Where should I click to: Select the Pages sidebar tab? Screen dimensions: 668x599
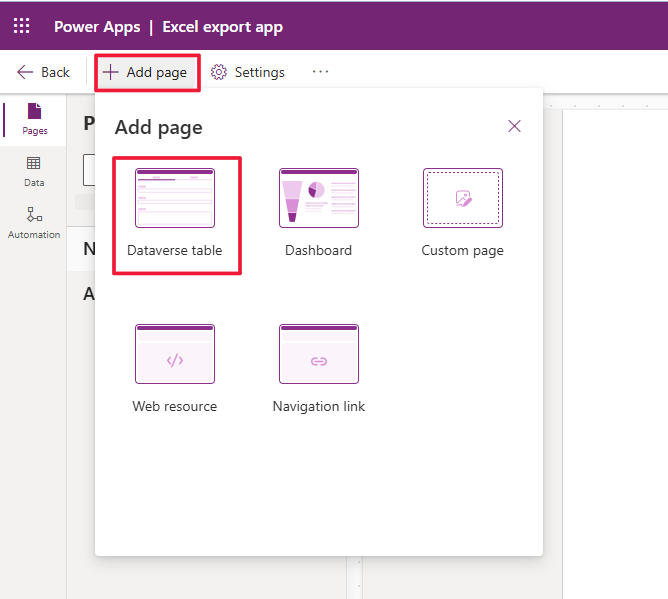point(34,120)
